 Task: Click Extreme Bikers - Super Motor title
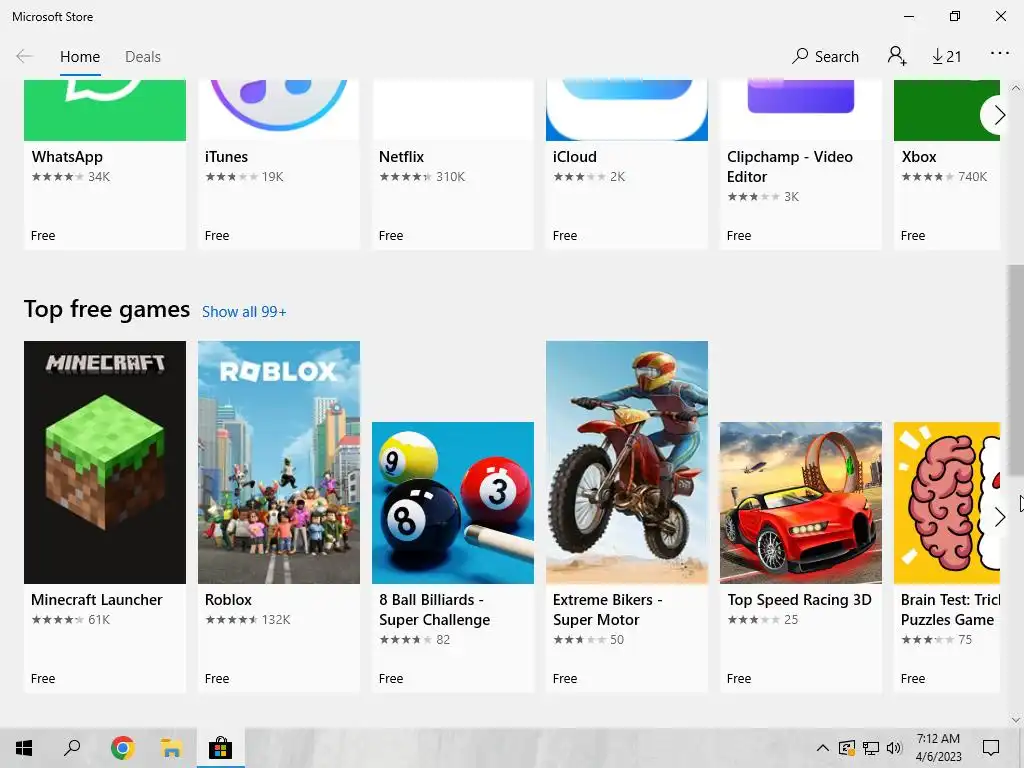(607, 609)
